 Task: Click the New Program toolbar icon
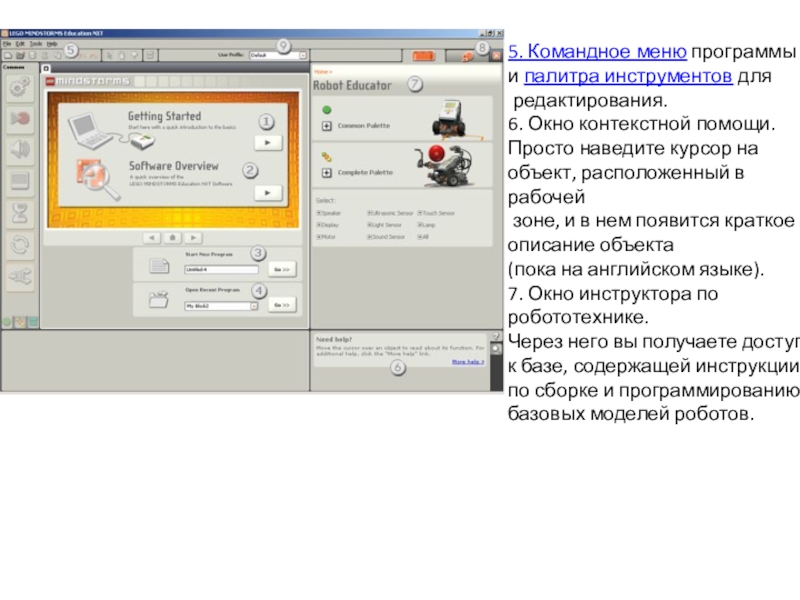coord(8,55)
